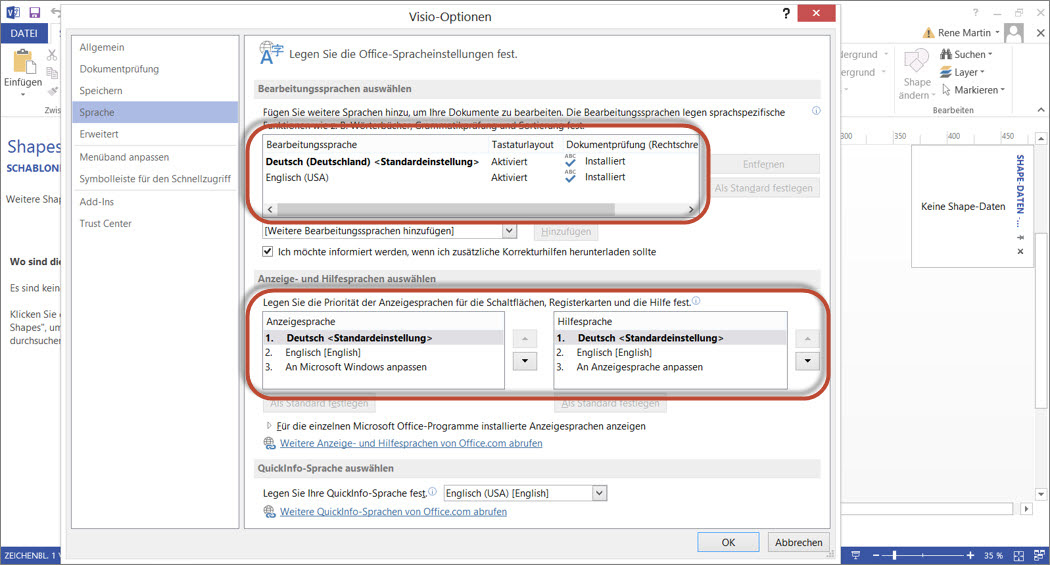Select An Microsoft Windows anpassen entry
Image resolution: width=1050 pixels, height=565 pixels.
click(x=383, y=368)
